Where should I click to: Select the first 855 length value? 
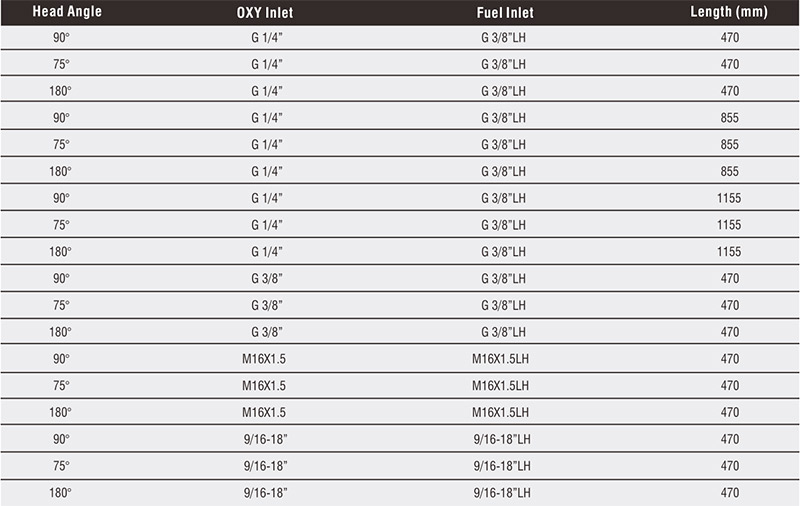click(x=730, y=118)
